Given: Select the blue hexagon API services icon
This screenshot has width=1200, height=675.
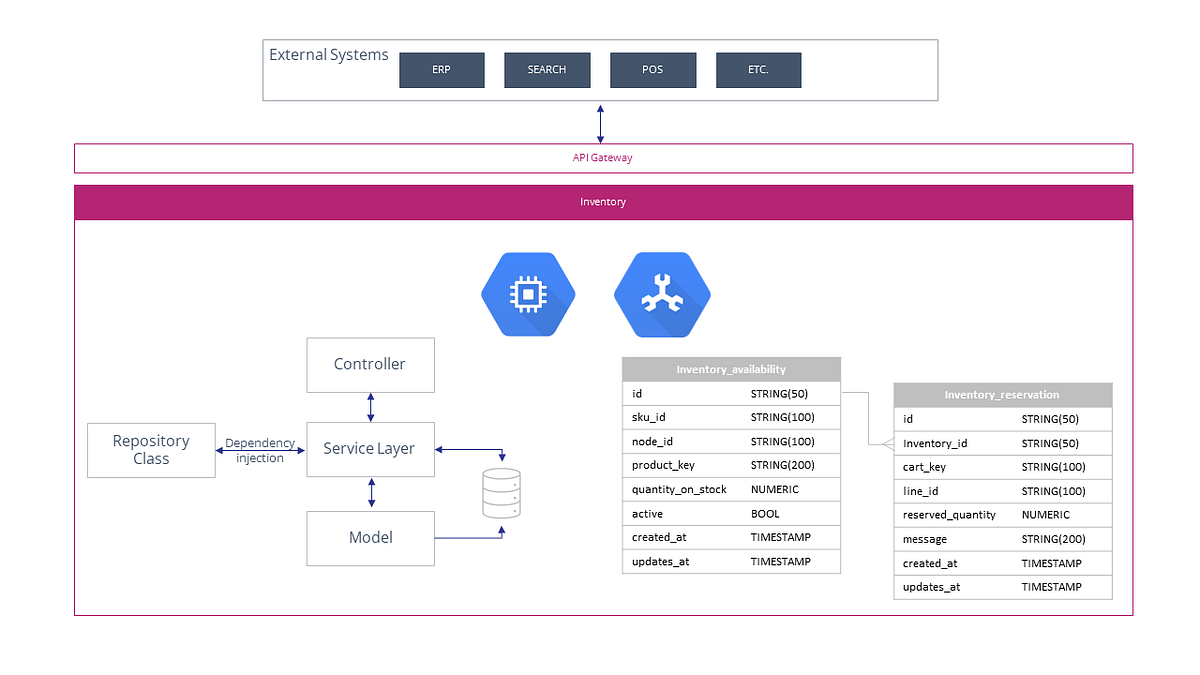Looking at the screenshot, I should point(662,294).
